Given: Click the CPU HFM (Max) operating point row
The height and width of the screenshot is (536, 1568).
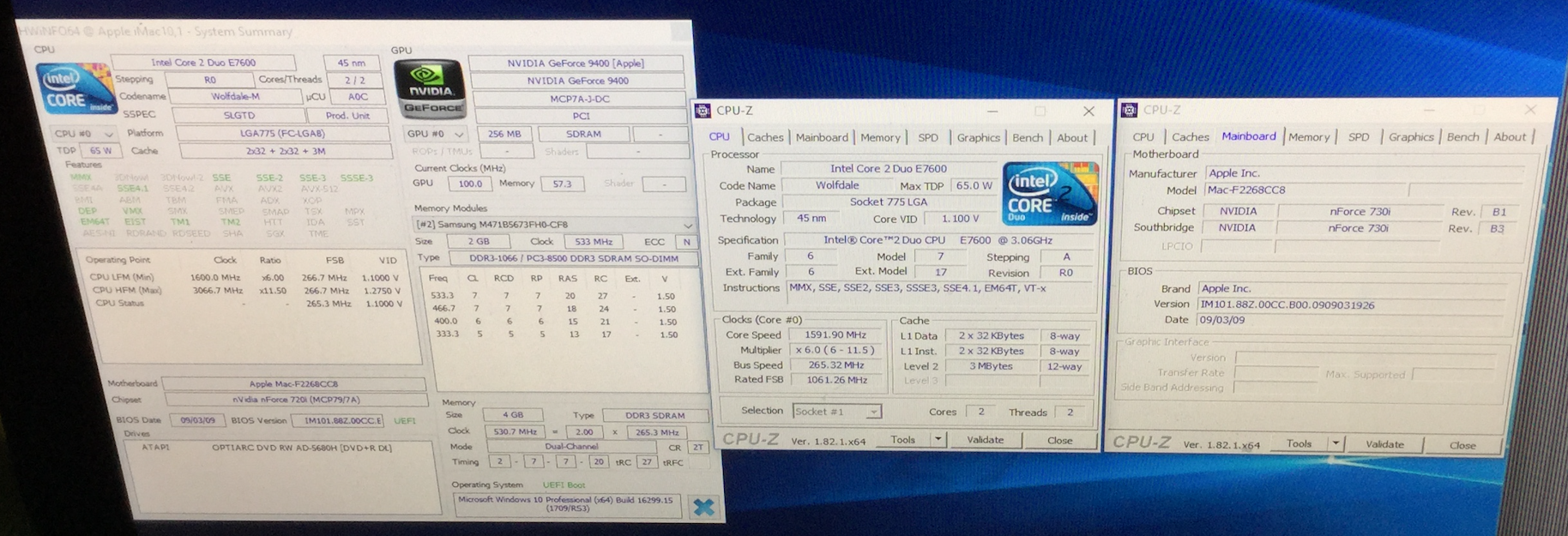Looking at the screenshot, I should click(x=245, y=291).
